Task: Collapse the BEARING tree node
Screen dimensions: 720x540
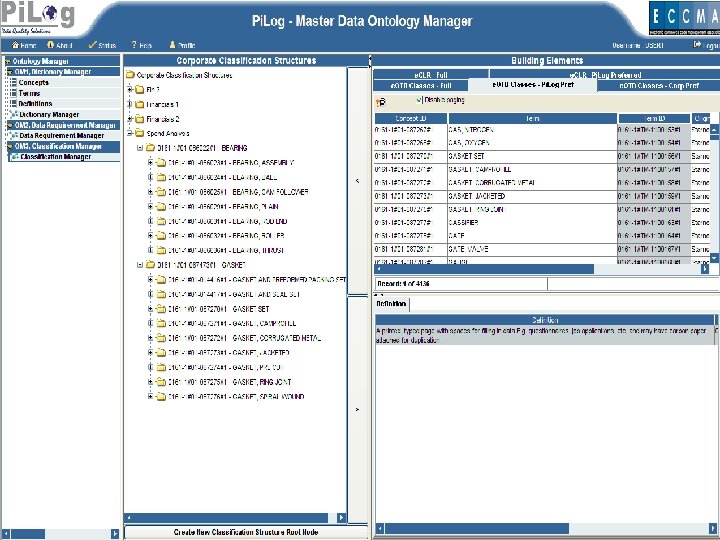Action: coord(140,148)
